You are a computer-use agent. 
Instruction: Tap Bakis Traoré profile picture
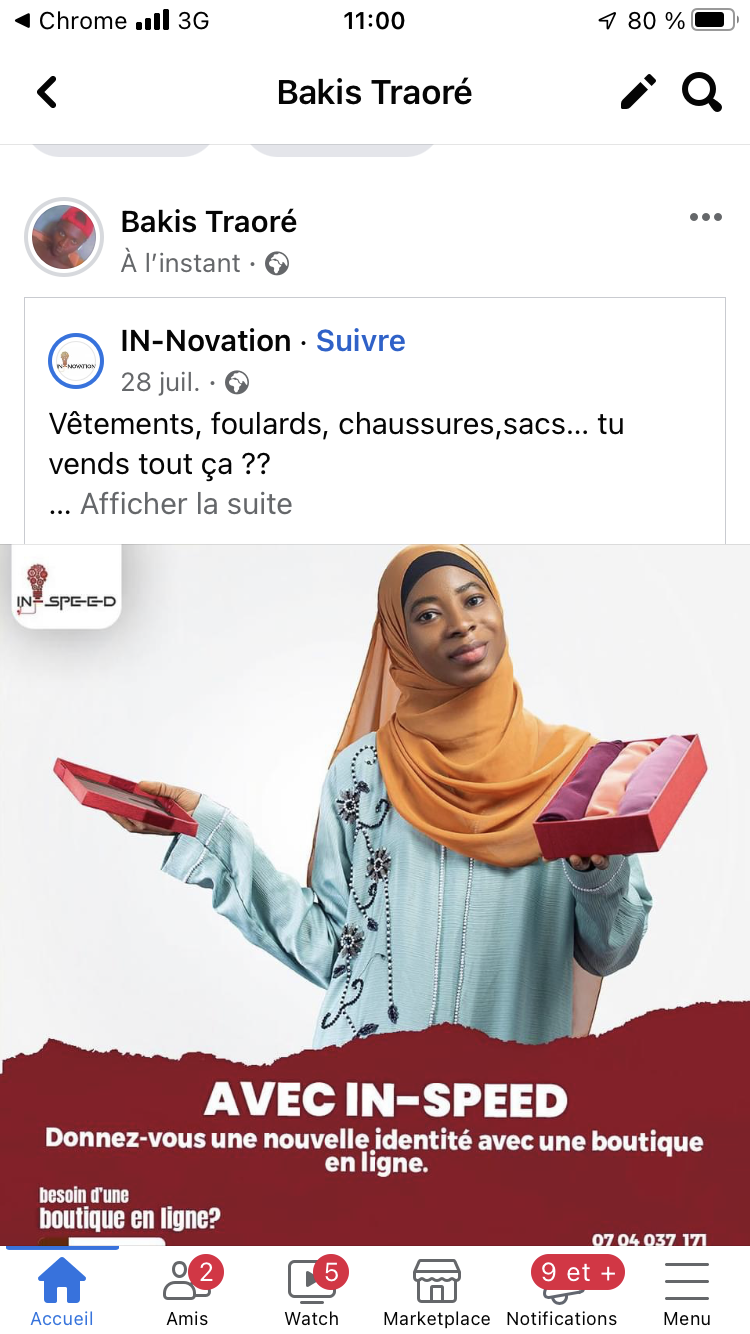coord(64,237)
